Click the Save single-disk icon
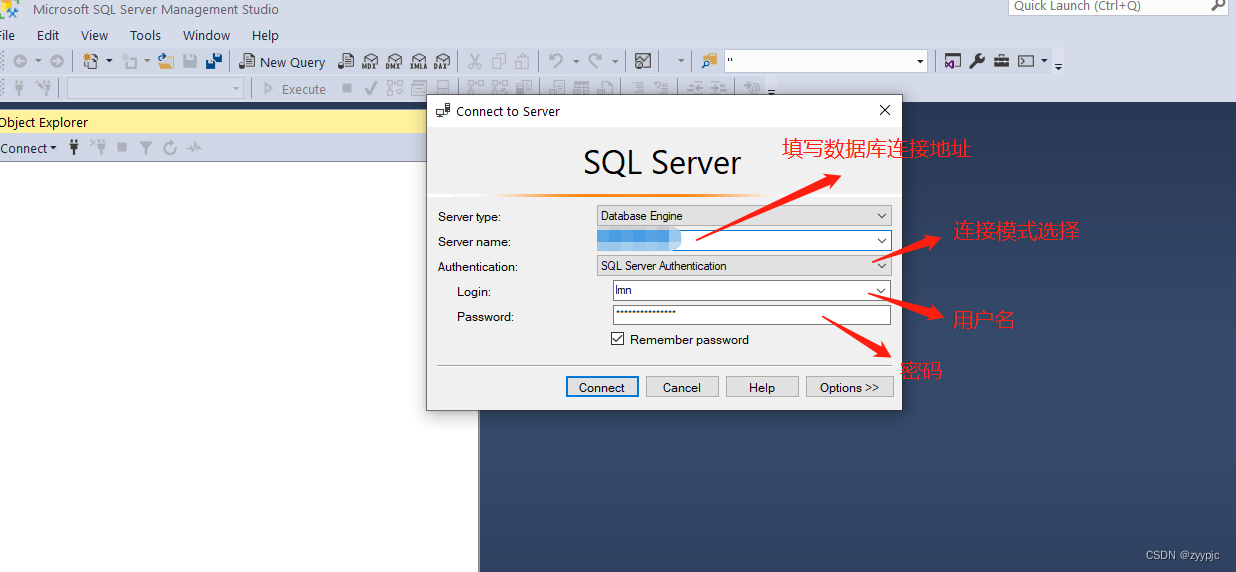Viewport: 1236px width, 572px height. (189, 61)
